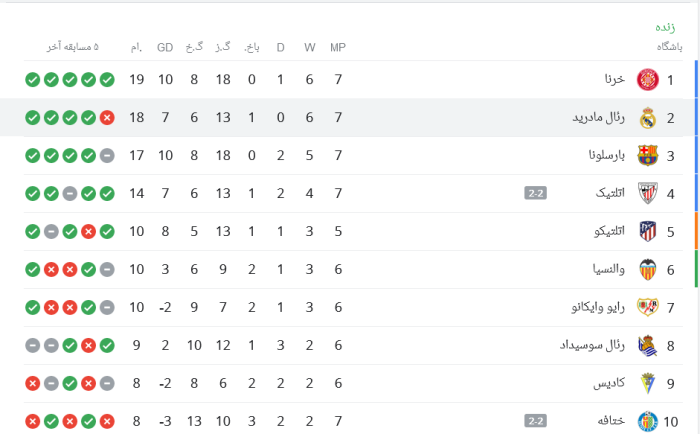Image resolution: width=700 pixels, height=434 pixels.
Task: Open the بارسلونا team link
Action: tap(607, 155)
